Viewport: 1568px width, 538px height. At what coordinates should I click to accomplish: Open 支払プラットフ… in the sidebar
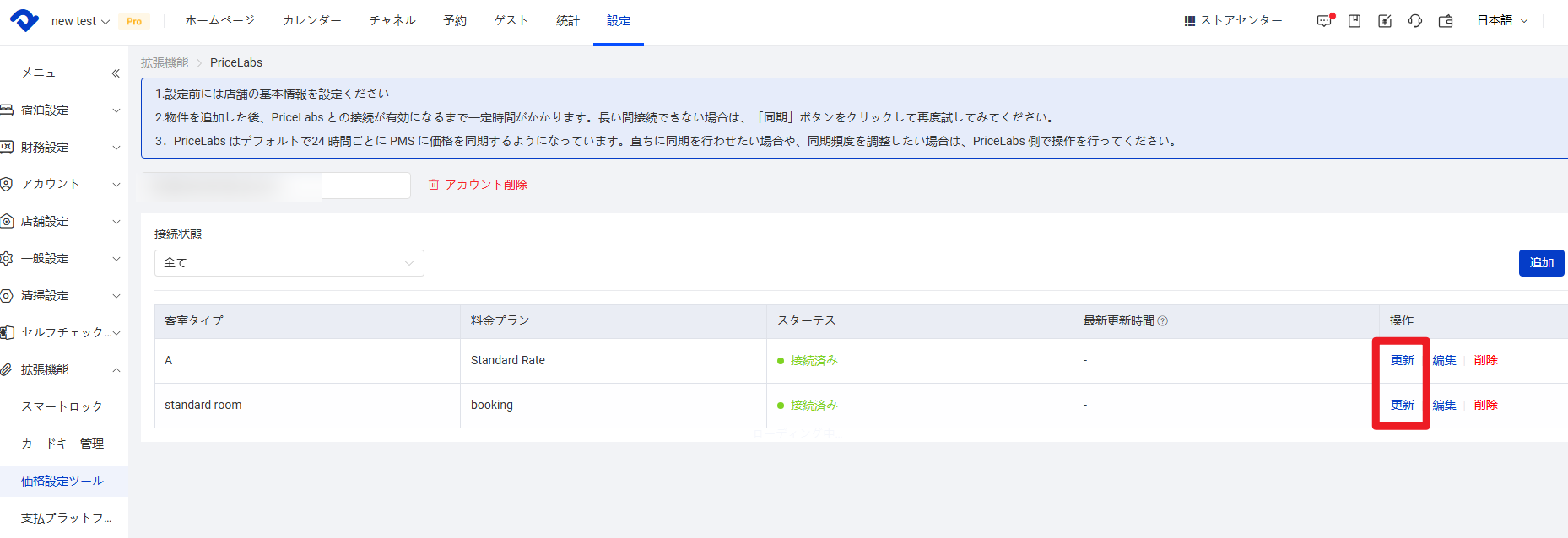click(66, 518)
